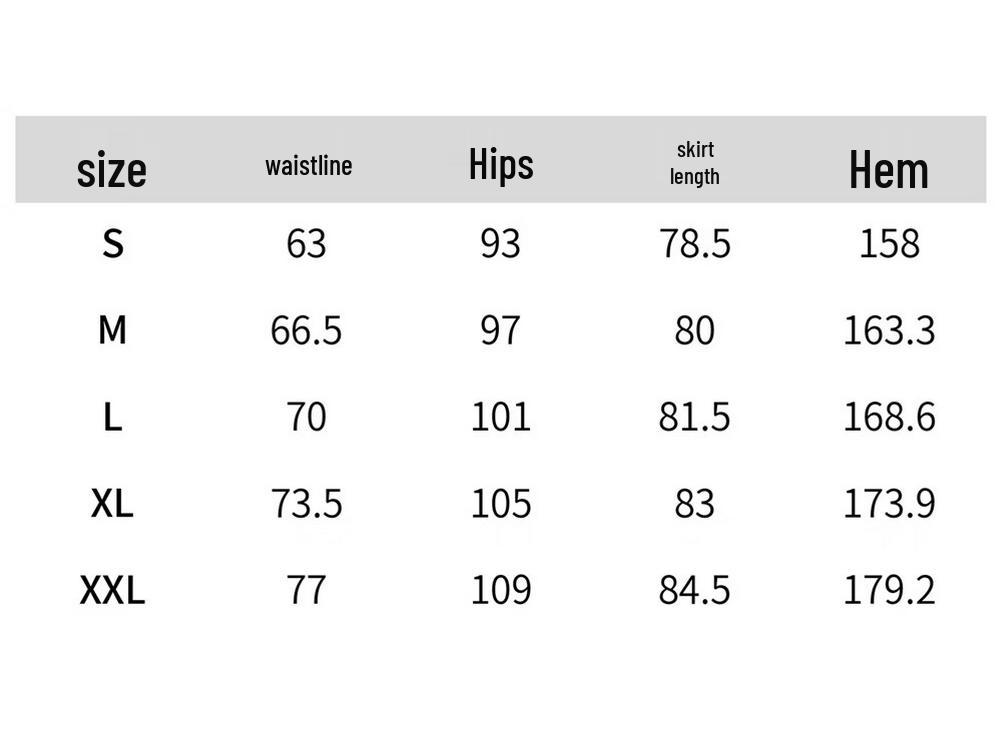Select skirt length value 84.5
The width and height of the screenshot is (1002, 752).
tap(695, 590)
